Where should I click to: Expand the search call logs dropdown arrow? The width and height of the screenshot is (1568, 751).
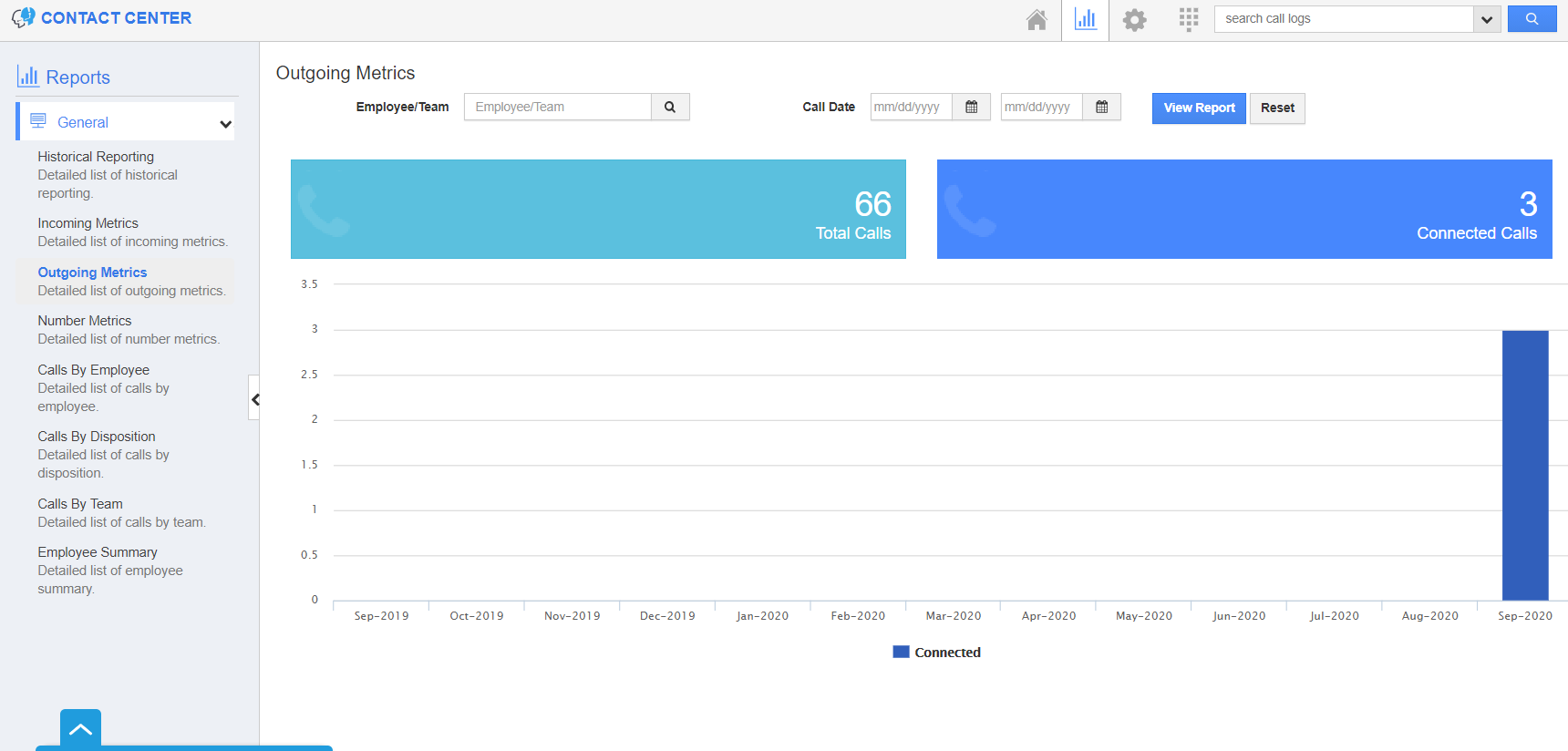tap(1487, 19)
